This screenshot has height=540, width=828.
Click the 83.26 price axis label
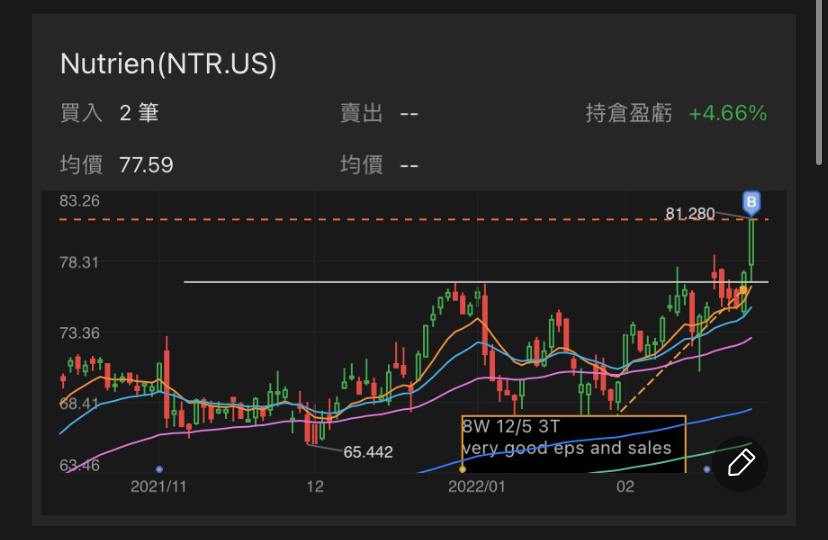[x=80, y=201]
